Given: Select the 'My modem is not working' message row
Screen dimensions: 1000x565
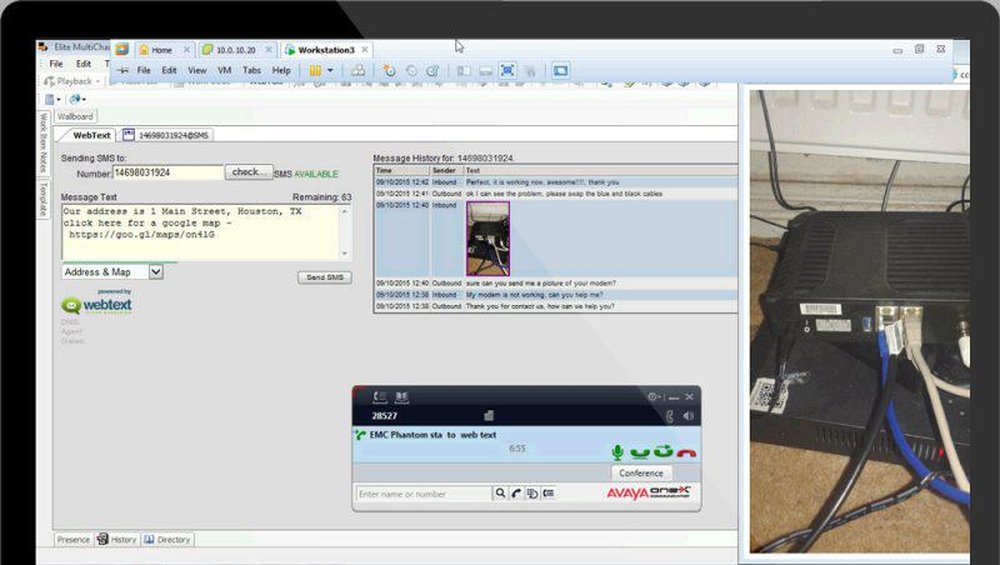Looking at the screenshot, I should (555, 295).
